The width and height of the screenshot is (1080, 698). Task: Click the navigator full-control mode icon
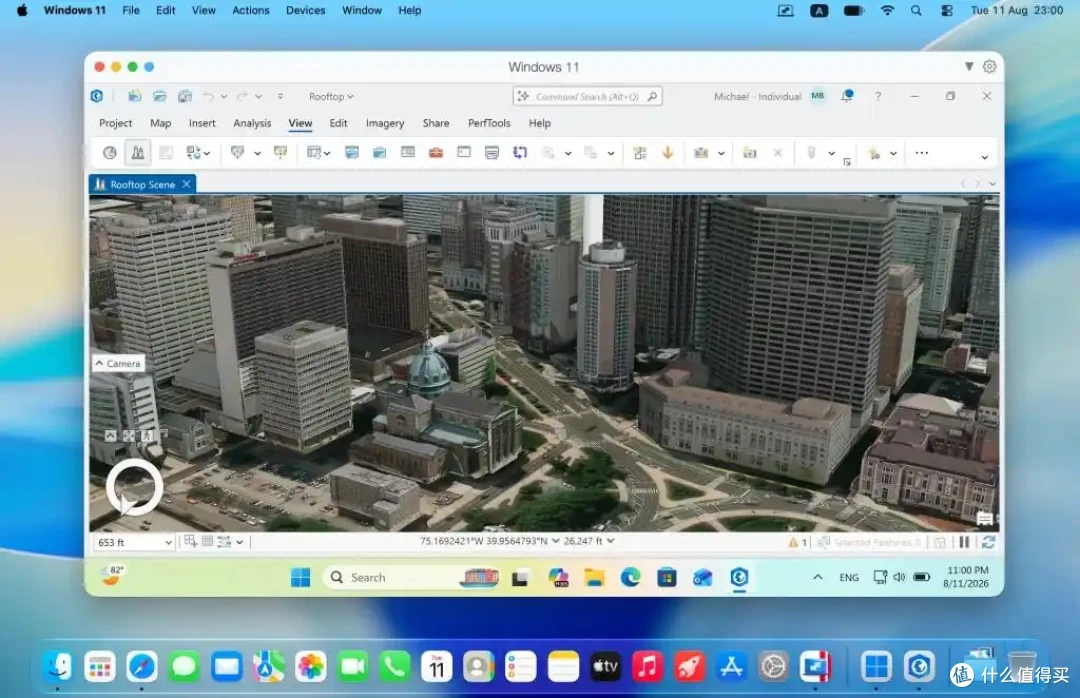pos(129,435)
